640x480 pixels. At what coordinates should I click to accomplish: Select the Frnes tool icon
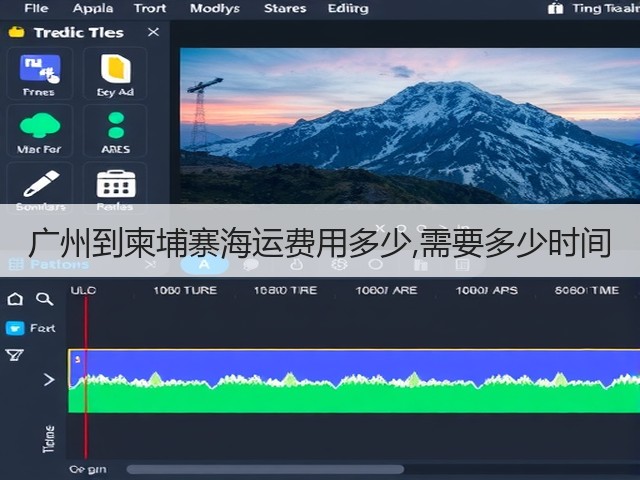[x=40, y=69]
